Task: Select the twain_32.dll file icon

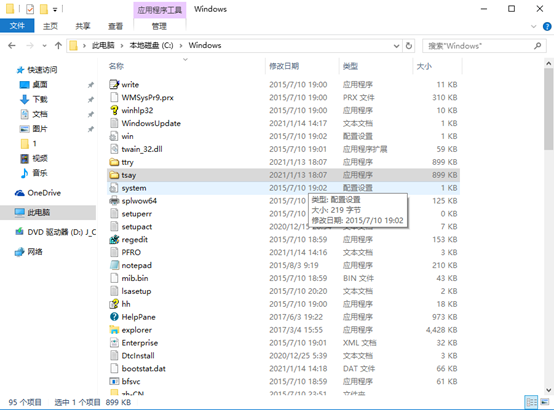Action: [114, 149]
